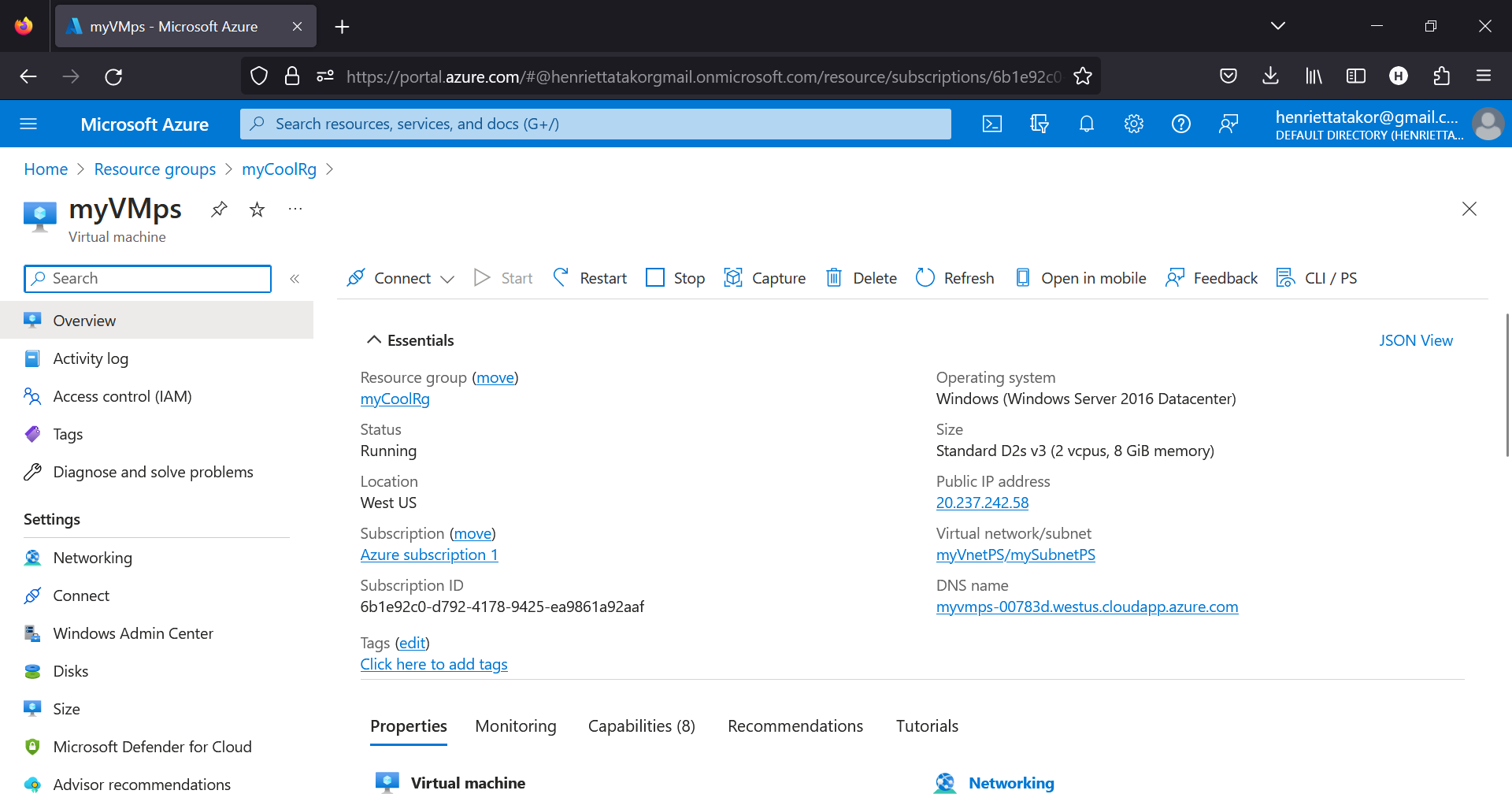Capture the virtual machine image
This screenshot has width=1512, height=794.
tap(765, 278)
